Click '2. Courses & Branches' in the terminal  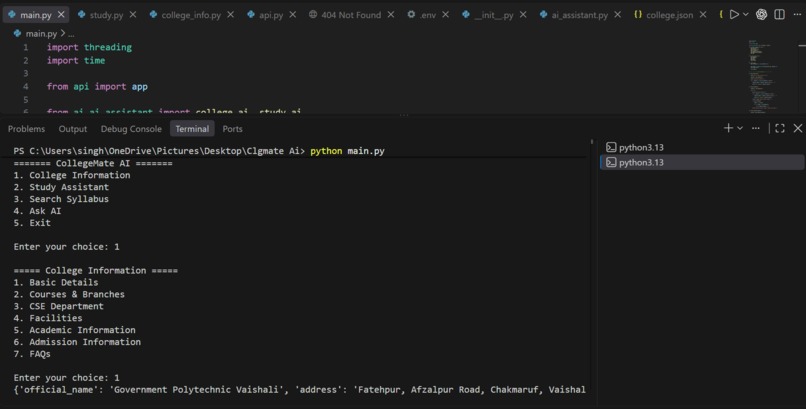click(x=69, y=294)
